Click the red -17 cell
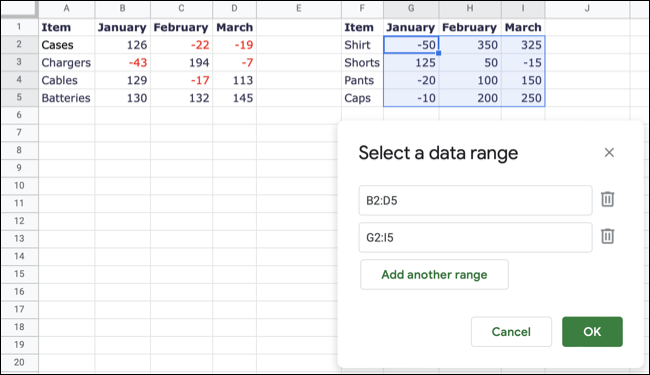The image size is (650, 375). tap(181, 80)
